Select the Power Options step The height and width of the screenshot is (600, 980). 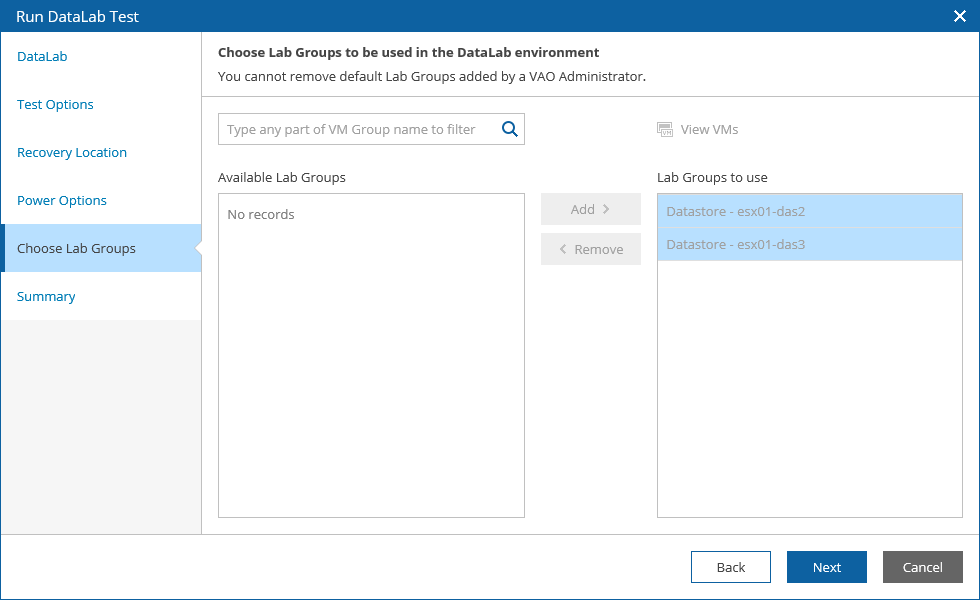pos(62,201)
